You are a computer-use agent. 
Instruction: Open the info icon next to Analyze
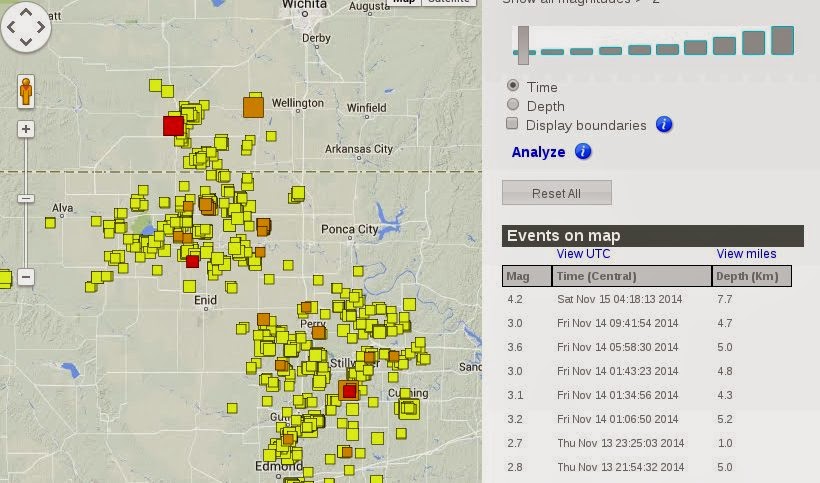(583, 152)
